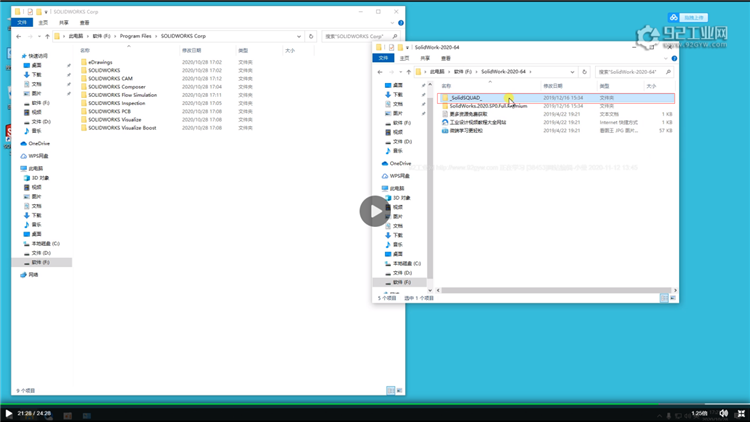Select SOLIDWORKS CAM folder

110,78
